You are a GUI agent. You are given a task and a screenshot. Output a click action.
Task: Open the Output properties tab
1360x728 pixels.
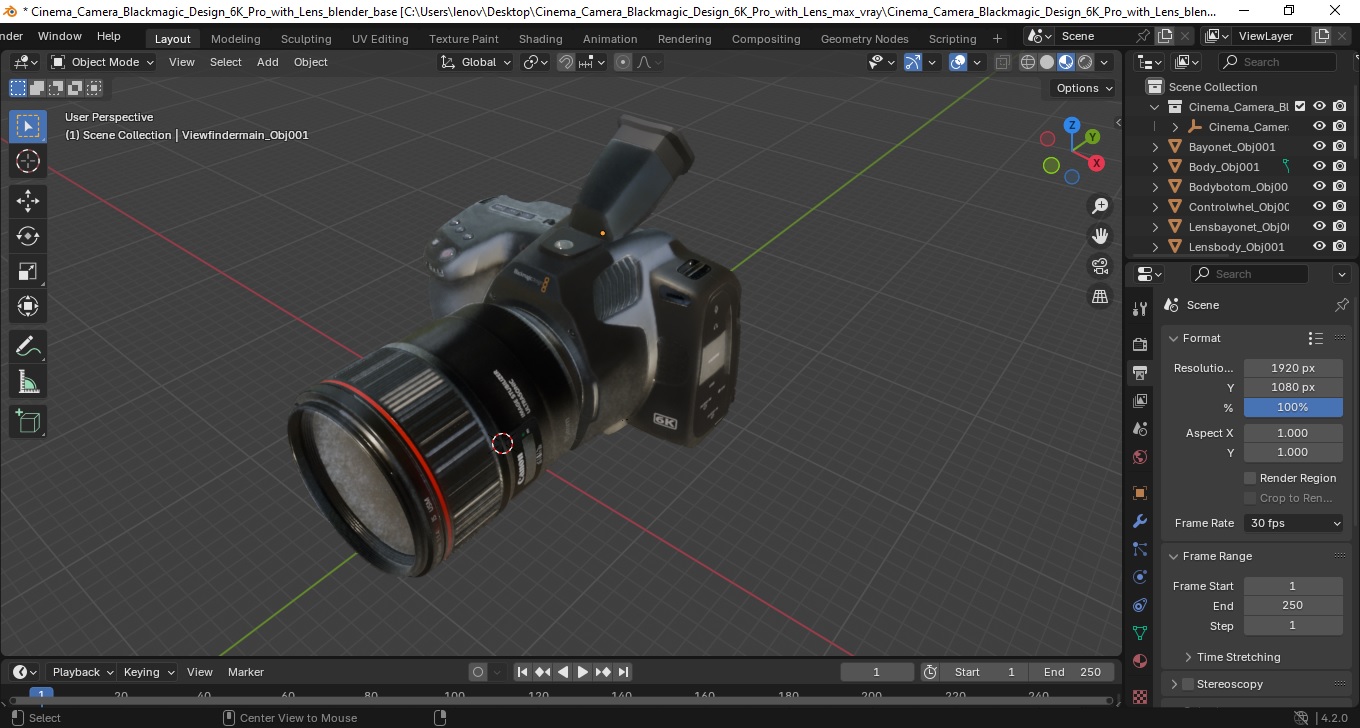click(x=1140, y=373)
